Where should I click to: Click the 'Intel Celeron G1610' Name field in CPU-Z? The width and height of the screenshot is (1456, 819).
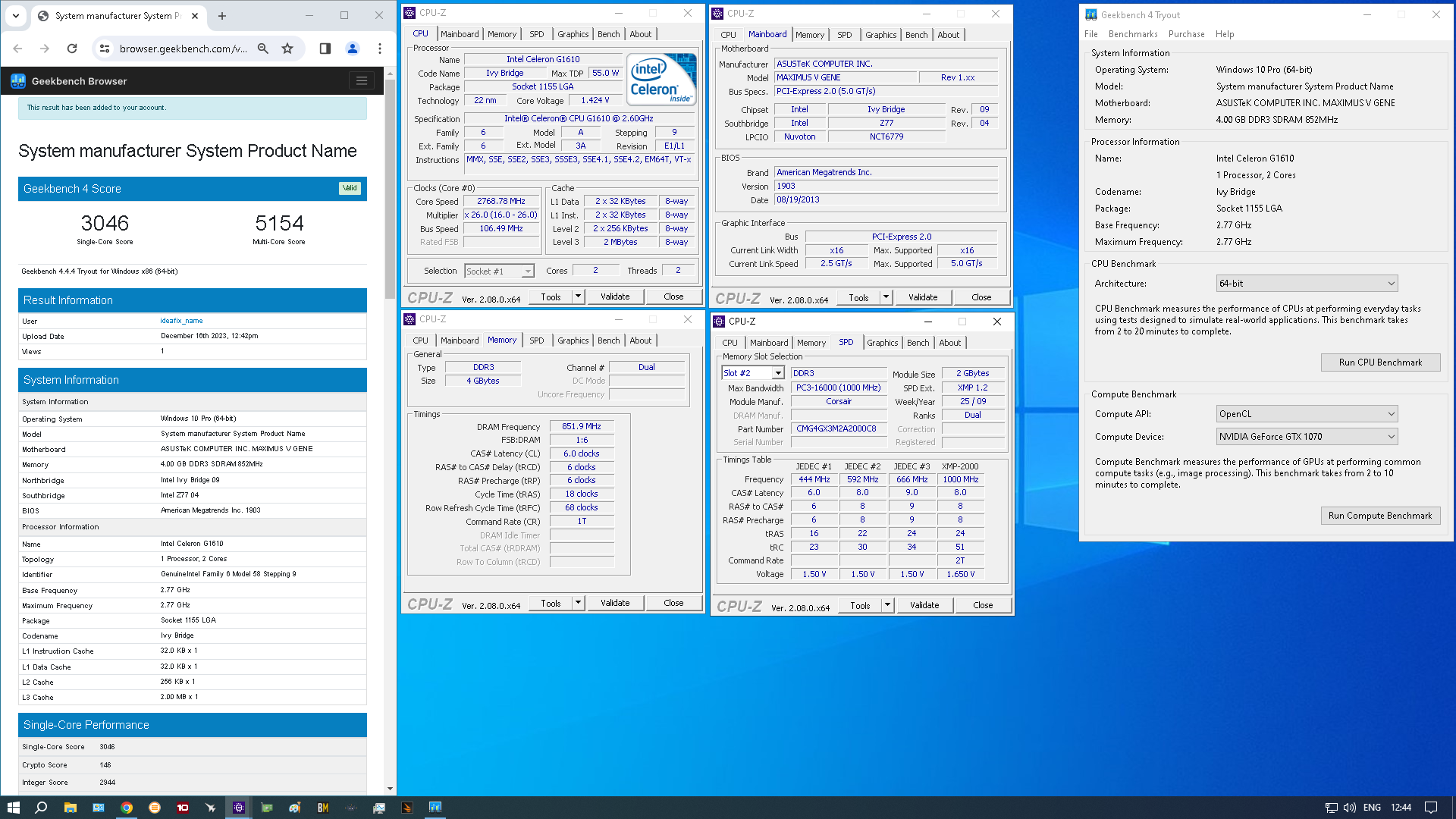point(543,60)
